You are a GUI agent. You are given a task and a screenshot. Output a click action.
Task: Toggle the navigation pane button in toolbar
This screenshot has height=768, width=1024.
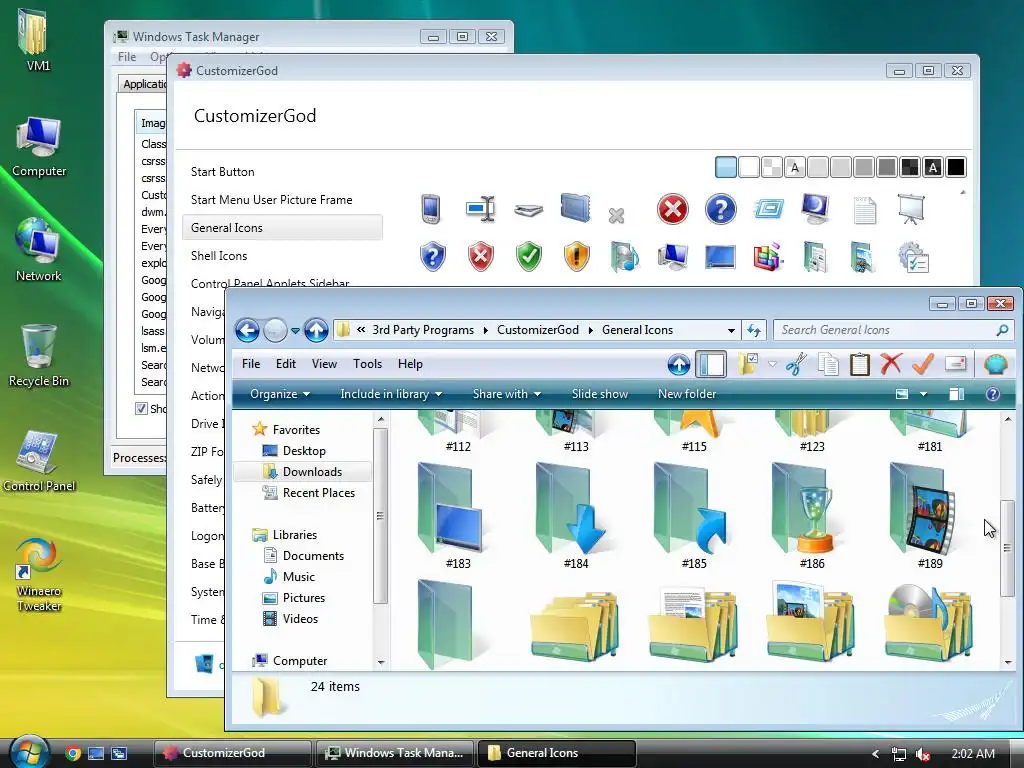coord(711,364)
